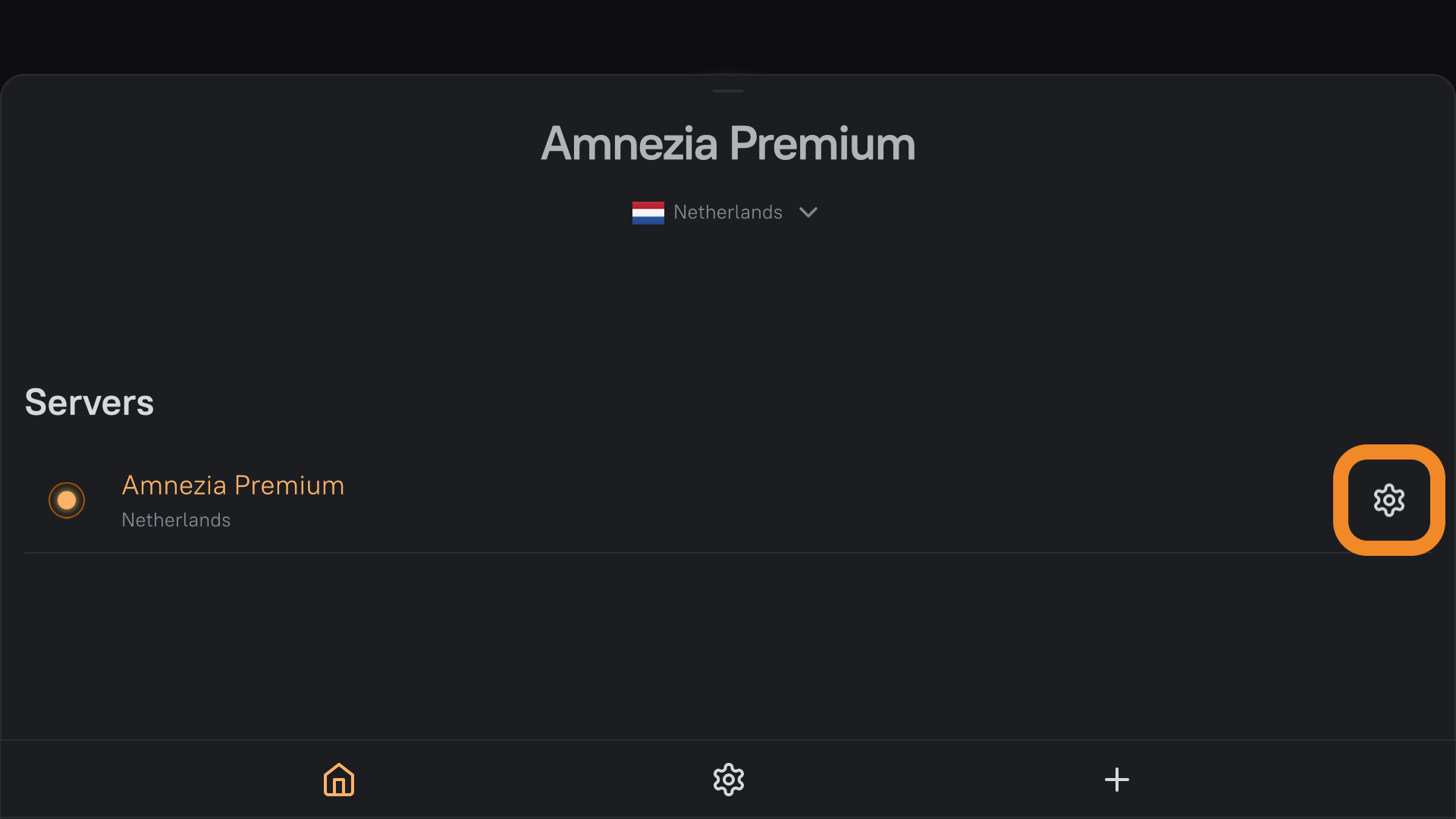Click the Netherlands flag icon

pos(648,212)
